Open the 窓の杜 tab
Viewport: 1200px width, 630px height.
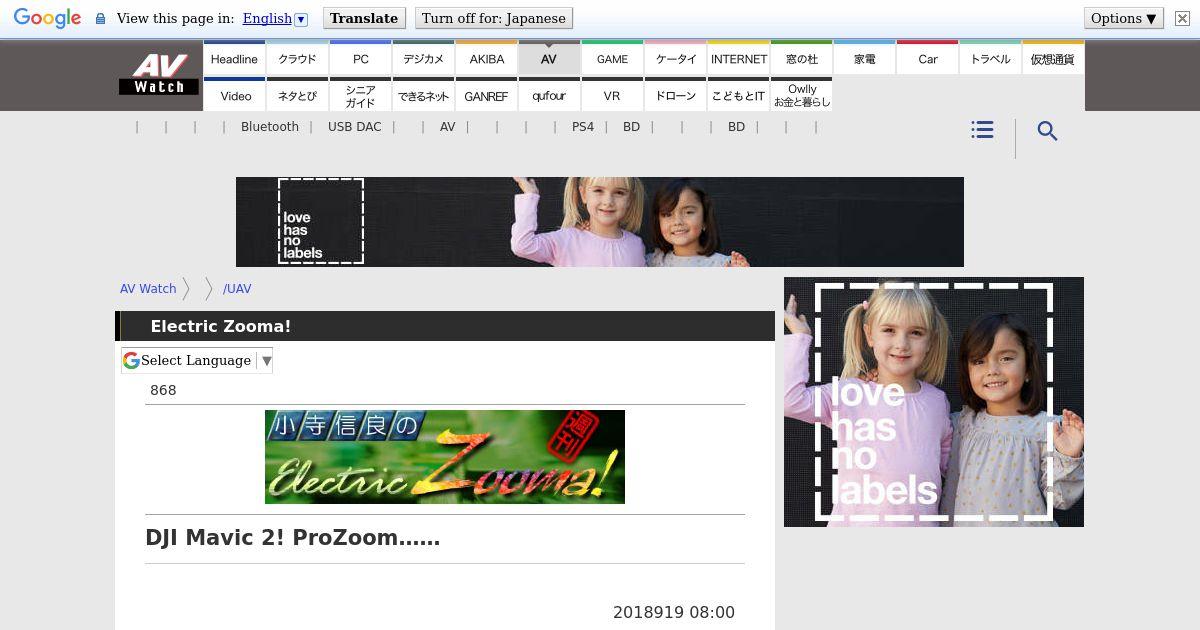coord(801,59)
